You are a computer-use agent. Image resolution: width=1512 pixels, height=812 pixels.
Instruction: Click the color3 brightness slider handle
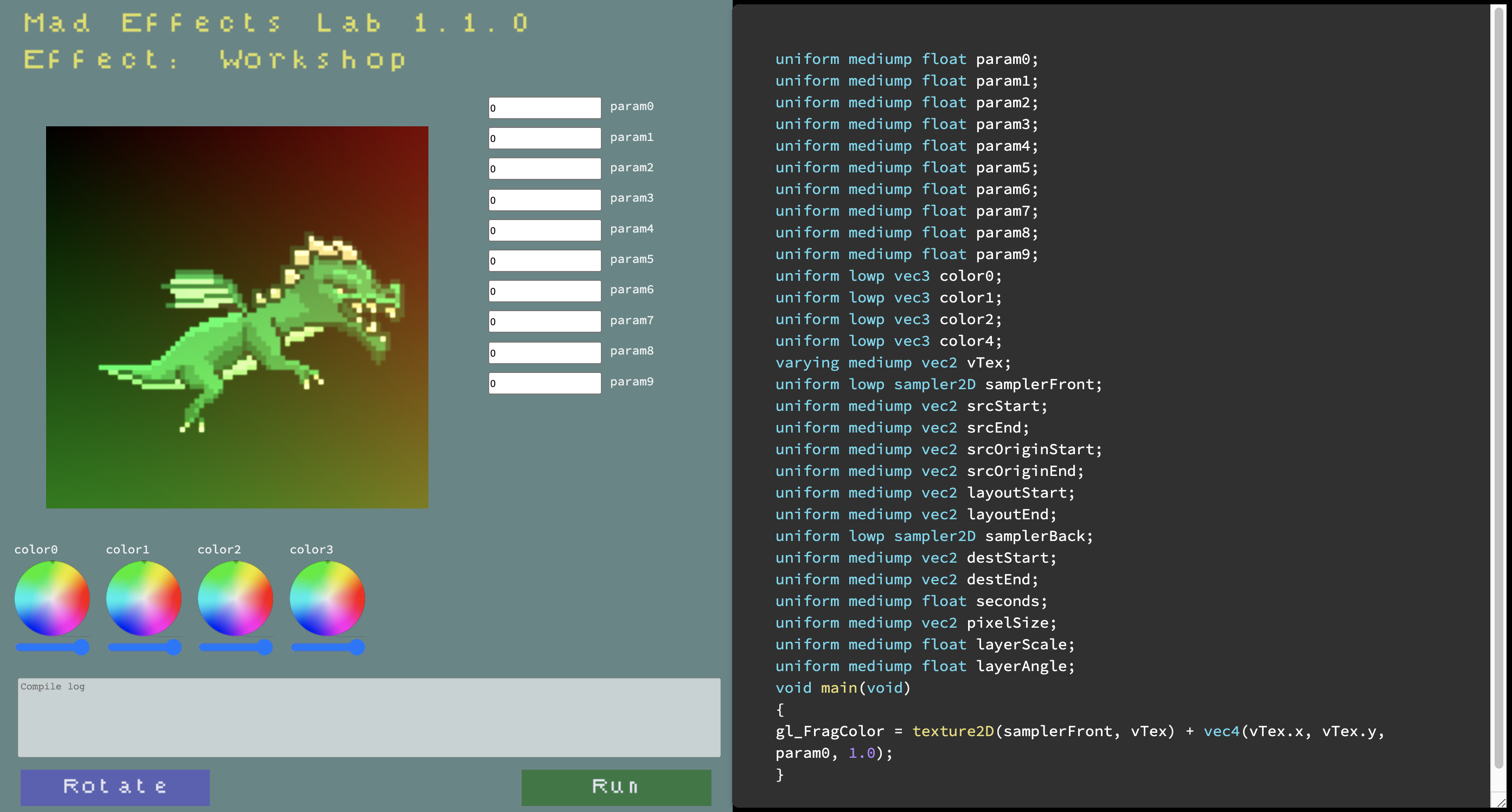[x=357, y=647]
